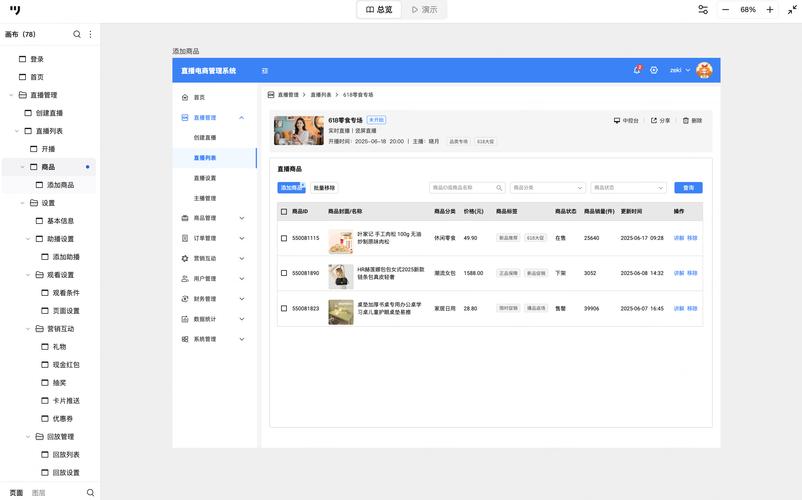802x500 pixels.
Task: Select 图层 tab at panel bottom
Action: [x=38, y=493]
